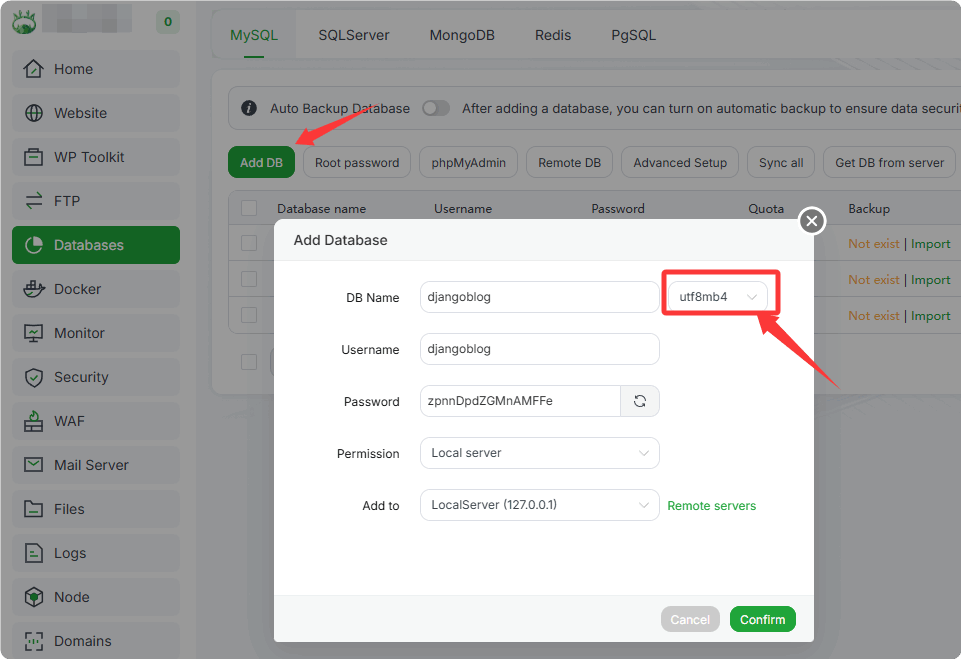Image resolution: width=961 pixels, height=659 pixels.
Task: Confirm adding the database
Action: pos(762,619)
